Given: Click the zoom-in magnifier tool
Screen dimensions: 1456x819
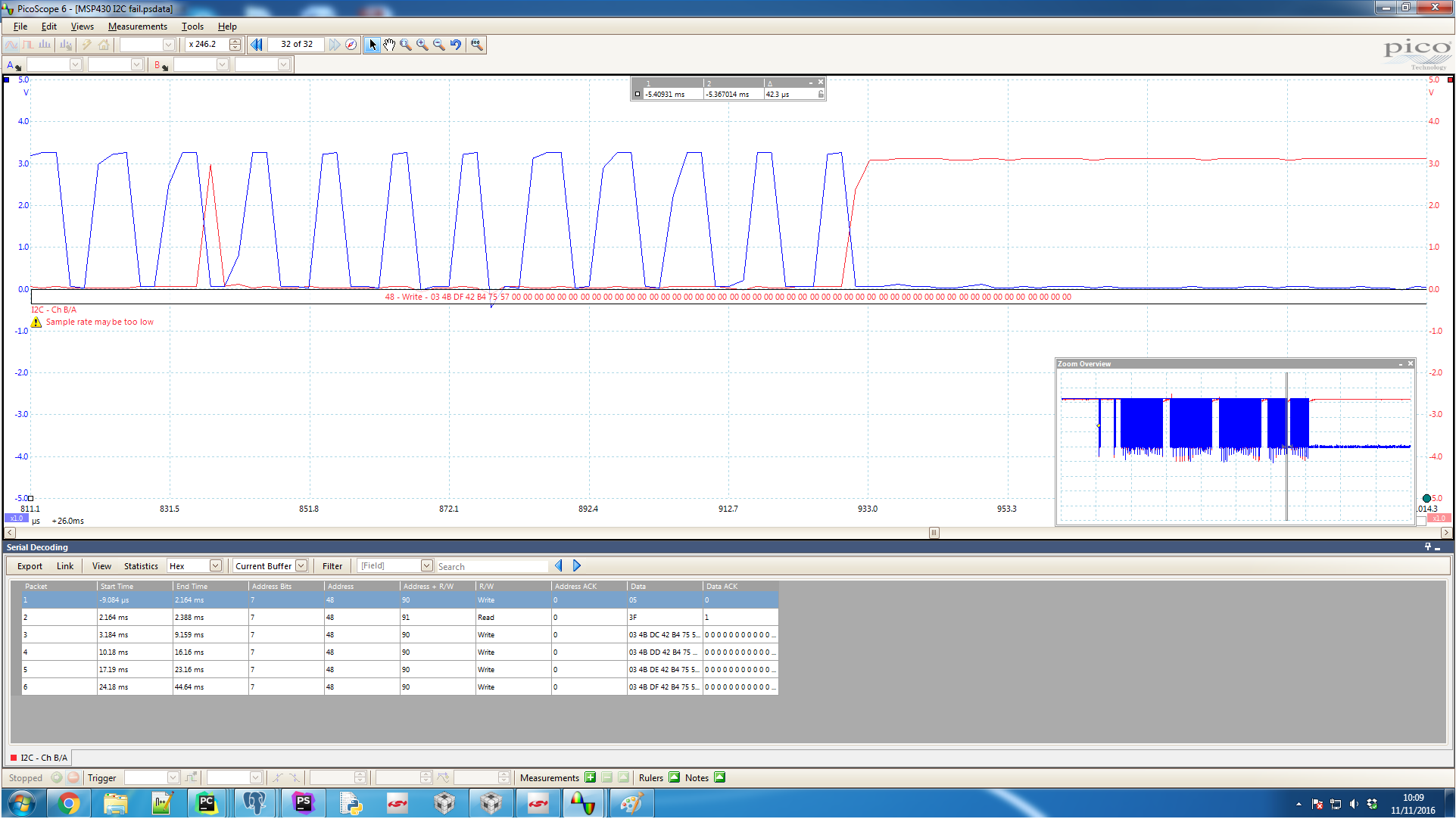Looking at the screenshot, I should pyautogui.click(x=422, y=45).
